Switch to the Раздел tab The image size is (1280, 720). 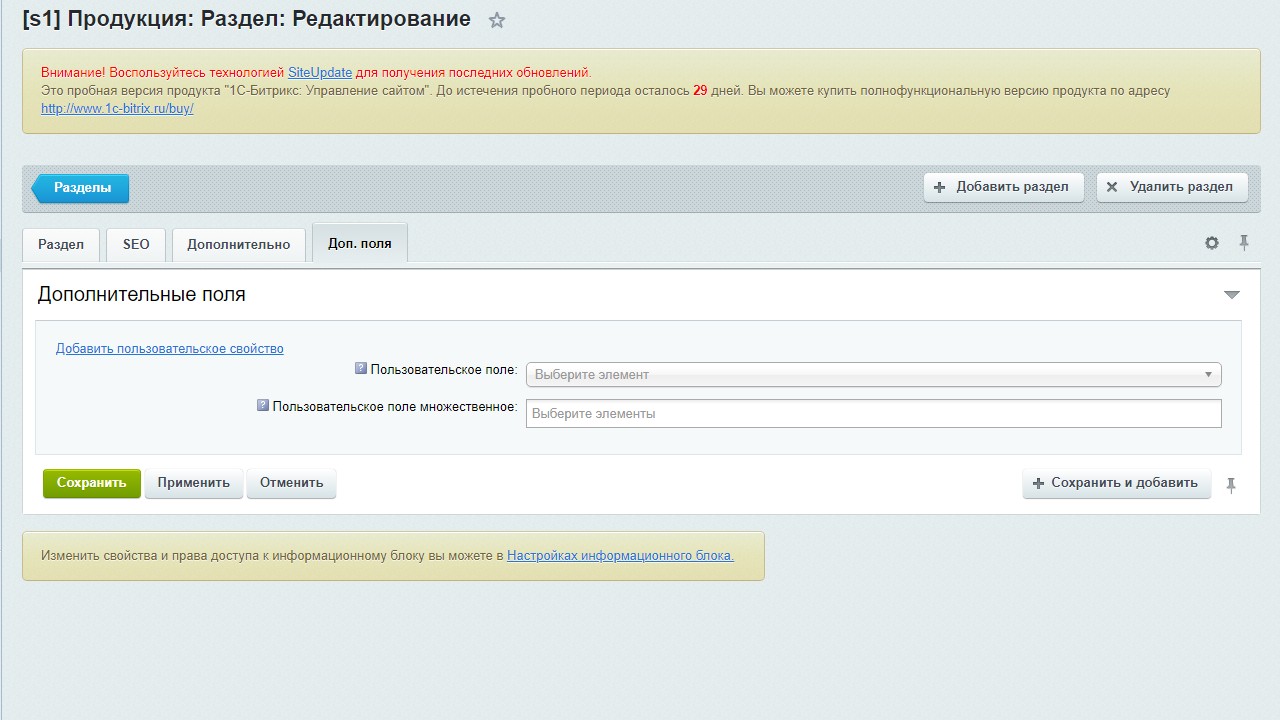tap(61, 245)
